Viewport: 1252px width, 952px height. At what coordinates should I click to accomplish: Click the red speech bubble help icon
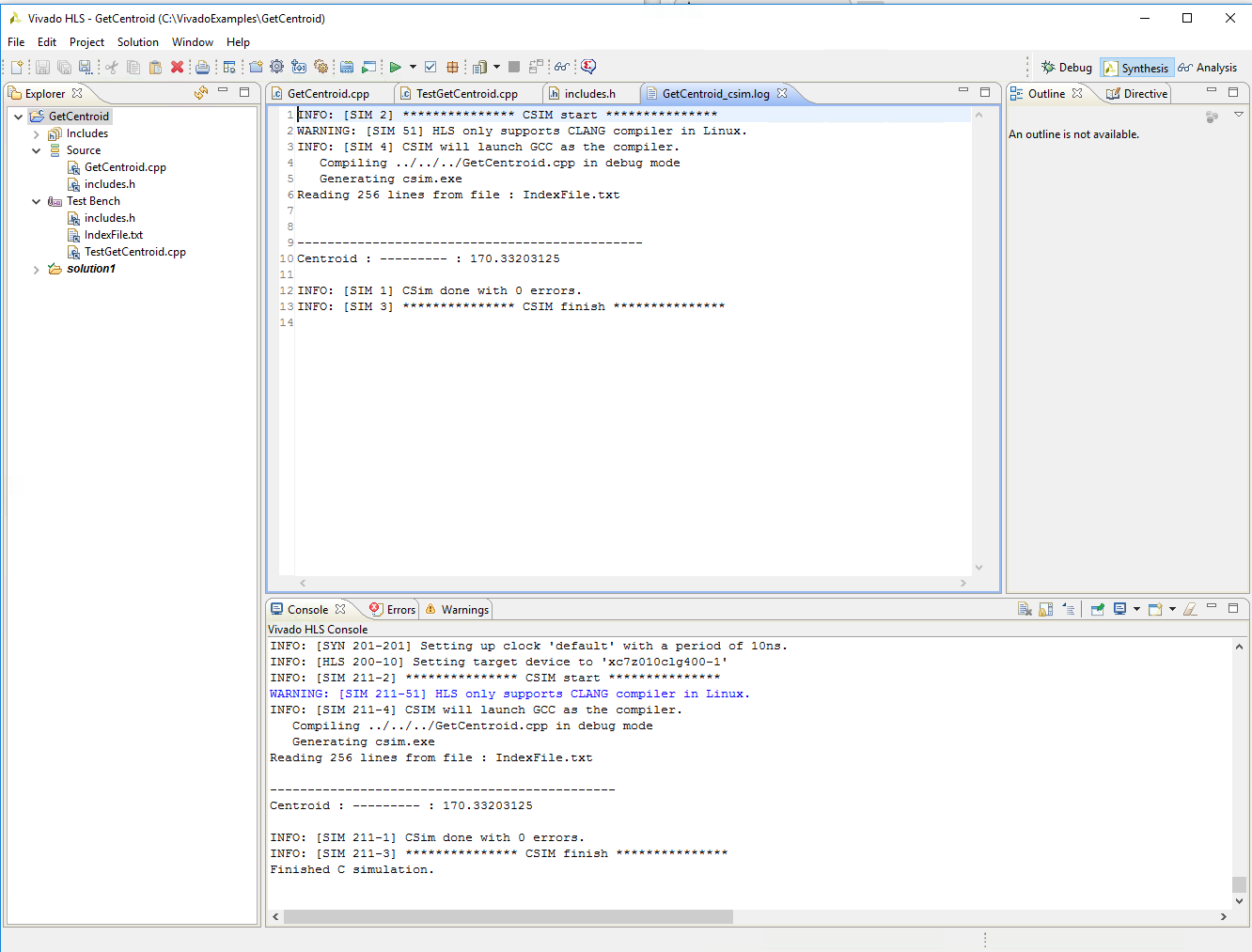588,67
